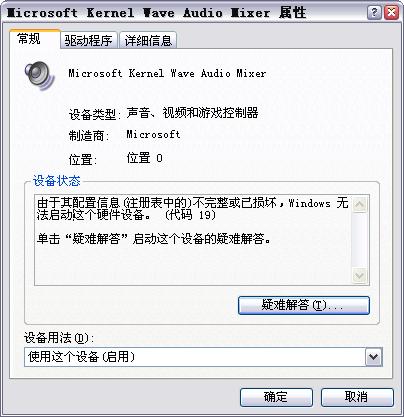Confirm with the 确定 button
Viewport: 404px width, 417px height.
click(x=276, y=397)
